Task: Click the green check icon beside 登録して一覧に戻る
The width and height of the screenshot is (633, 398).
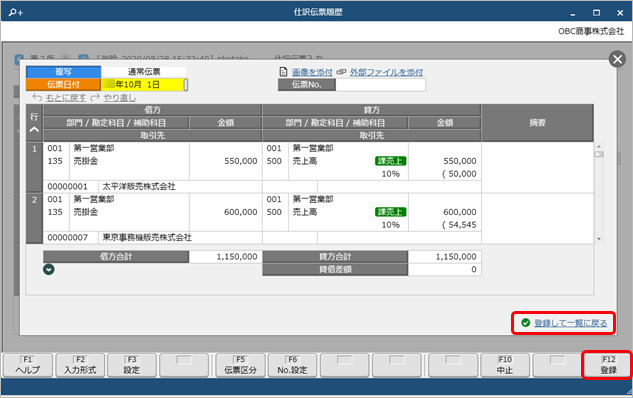Action: [x=525, y=323]
